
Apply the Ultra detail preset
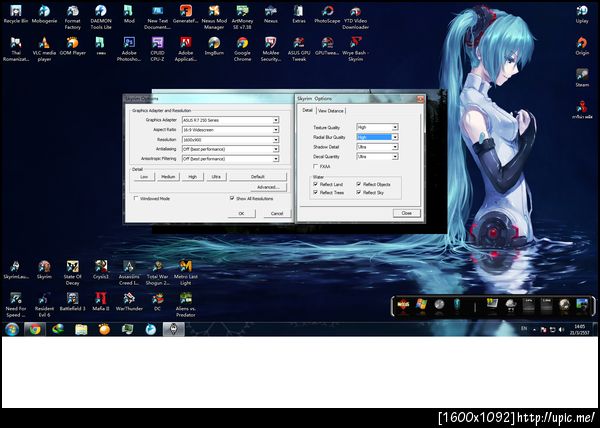[x=216, y=177]
